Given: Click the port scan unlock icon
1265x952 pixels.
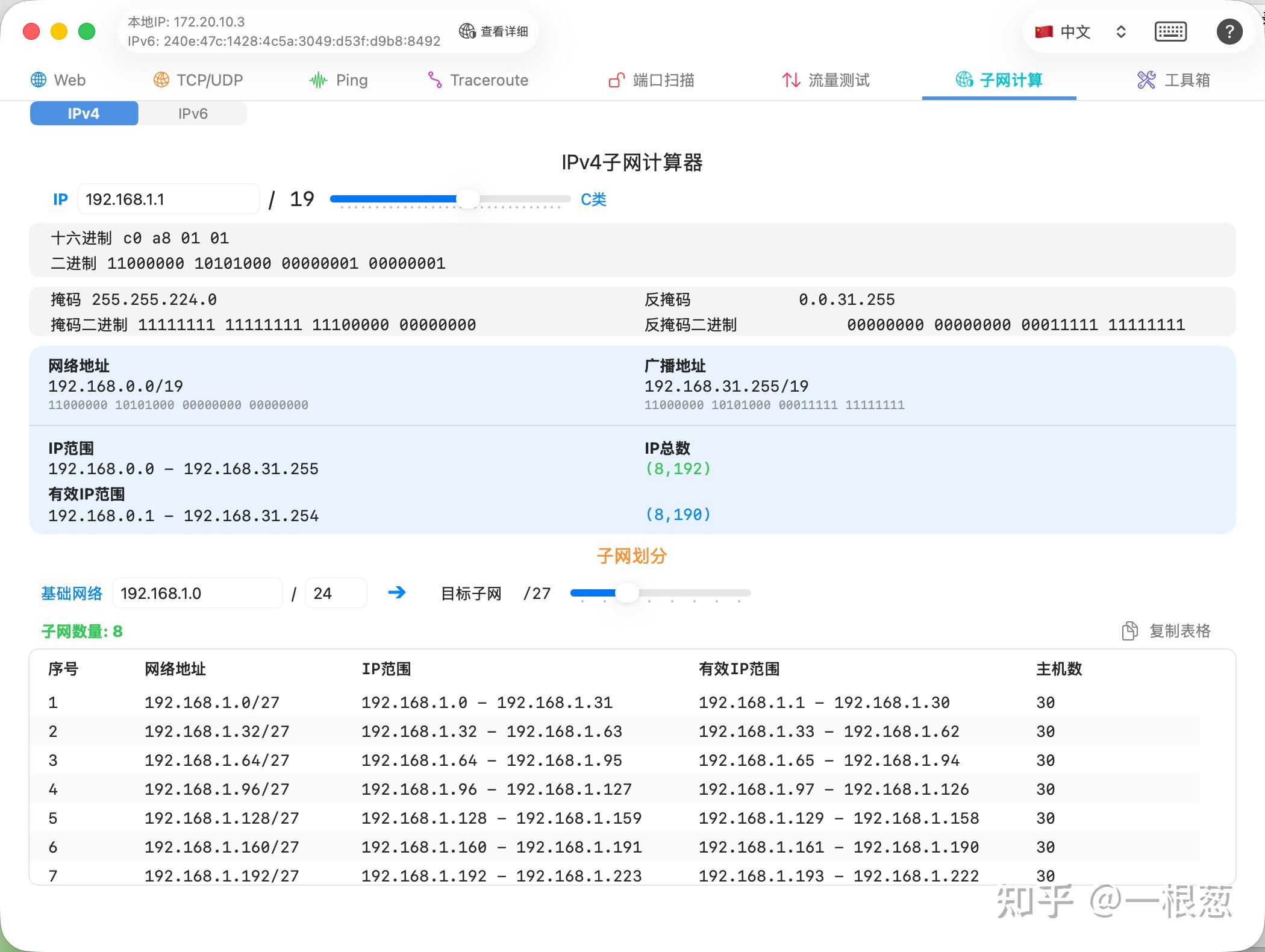Looking at the screenshot, I should tap(616, 80).
